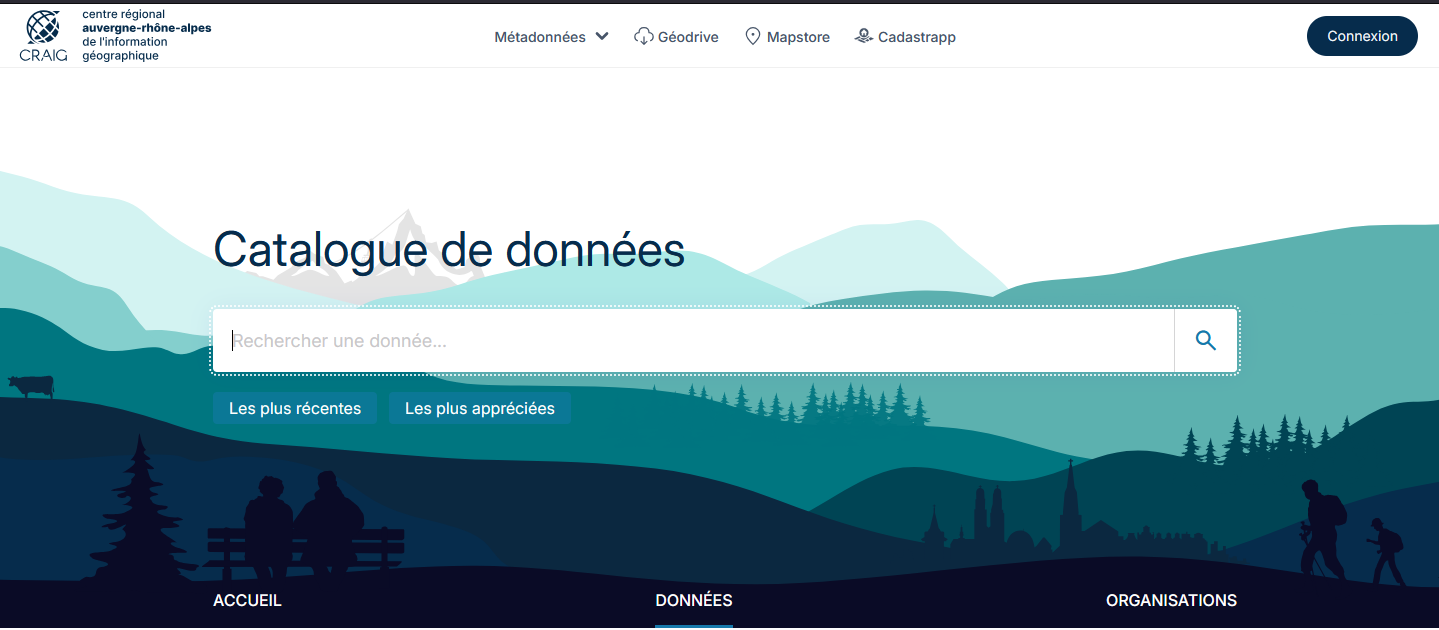Select the DONNÉES tab
The width and height of the screenshot is (1439, 630).
(693, 601)
